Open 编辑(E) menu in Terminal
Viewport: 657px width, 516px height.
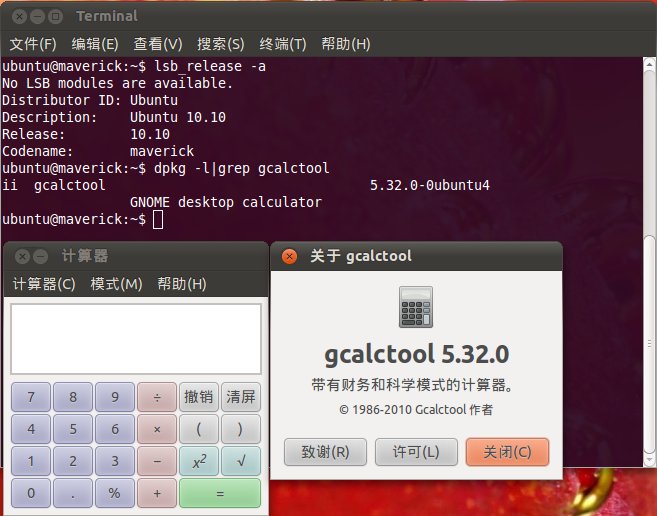click(x=95, y=44)
